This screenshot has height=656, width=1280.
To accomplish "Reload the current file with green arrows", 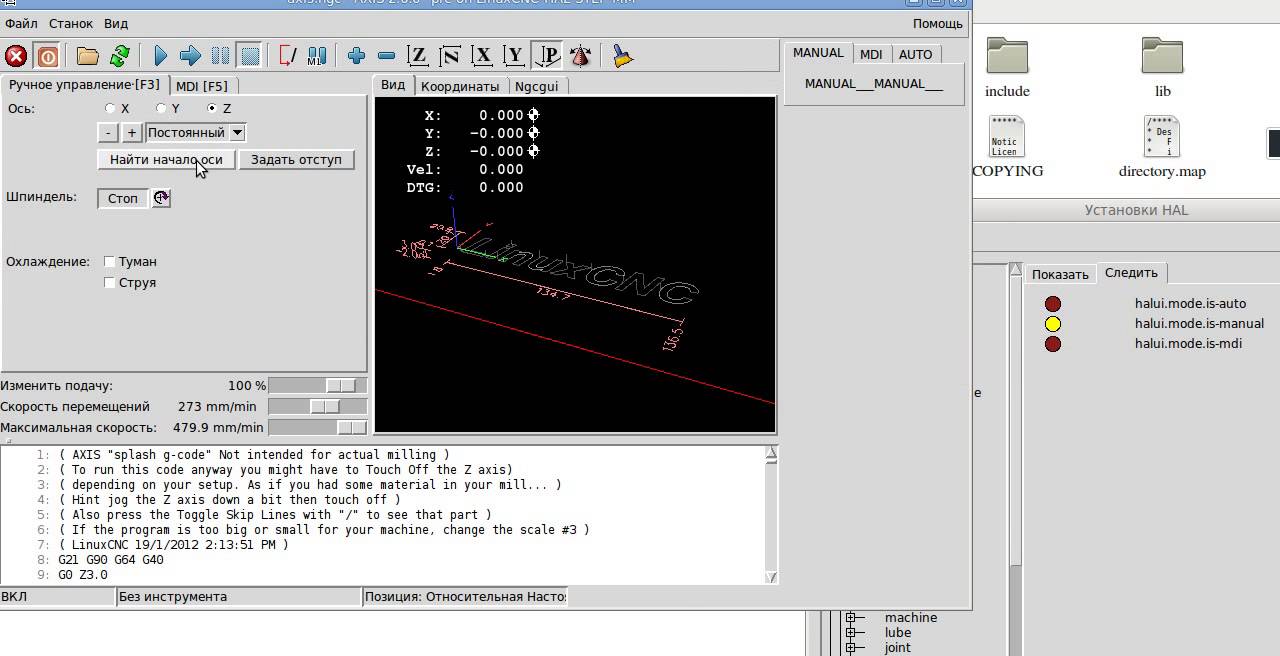I will [119, 56].
